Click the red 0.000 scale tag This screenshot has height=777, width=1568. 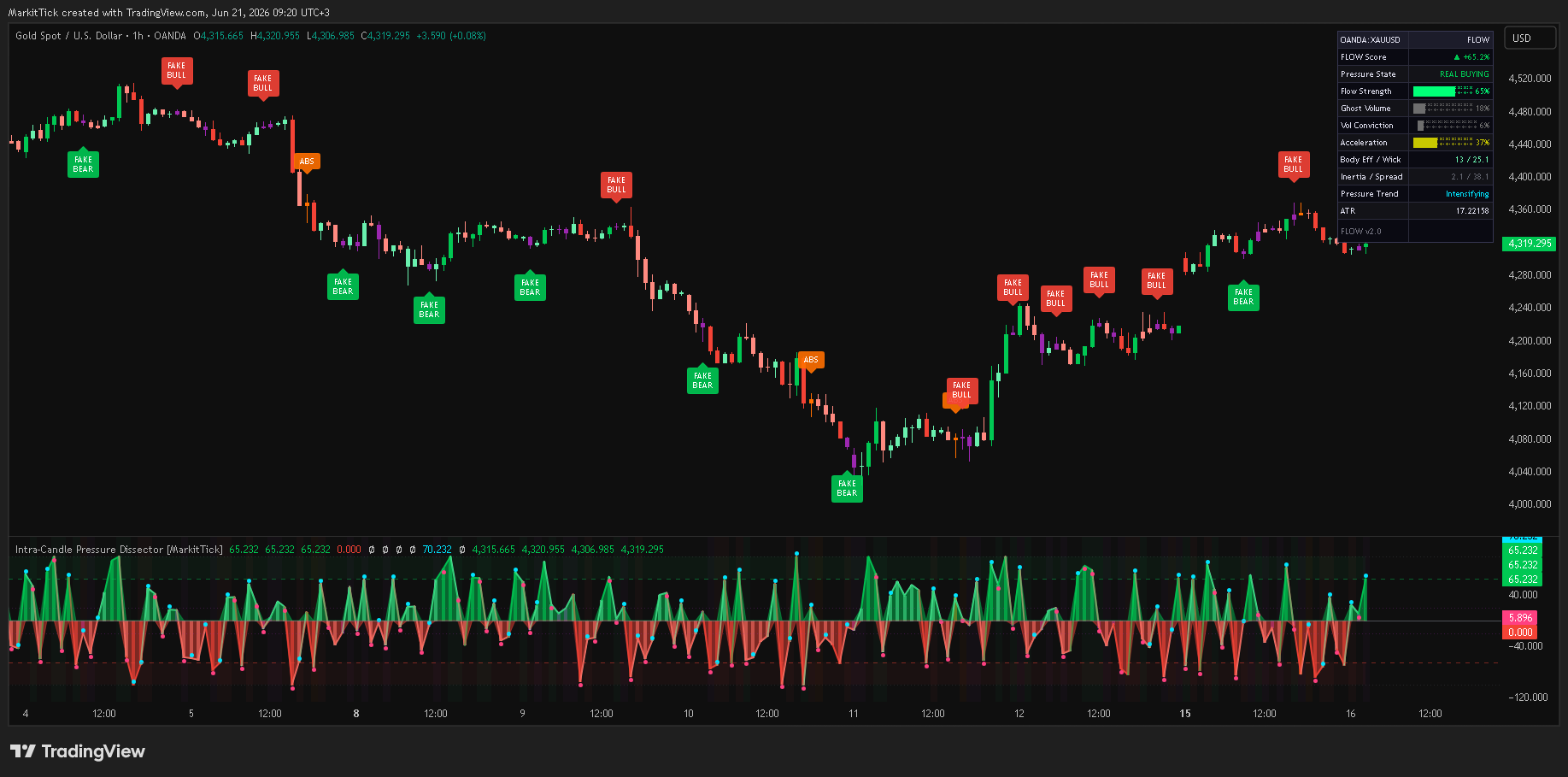coord(1520,633)
